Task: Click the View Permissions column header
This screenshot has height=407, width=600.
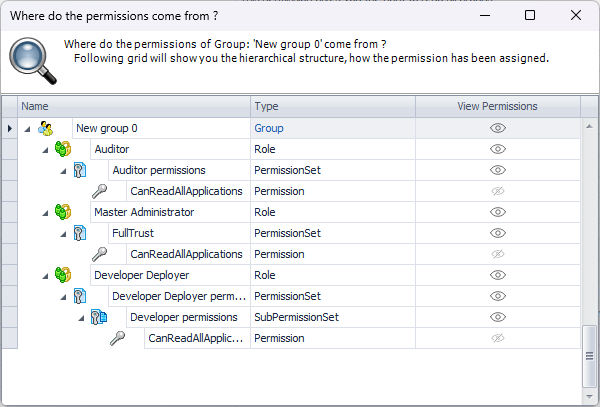Action: click(x=497, y=106)
